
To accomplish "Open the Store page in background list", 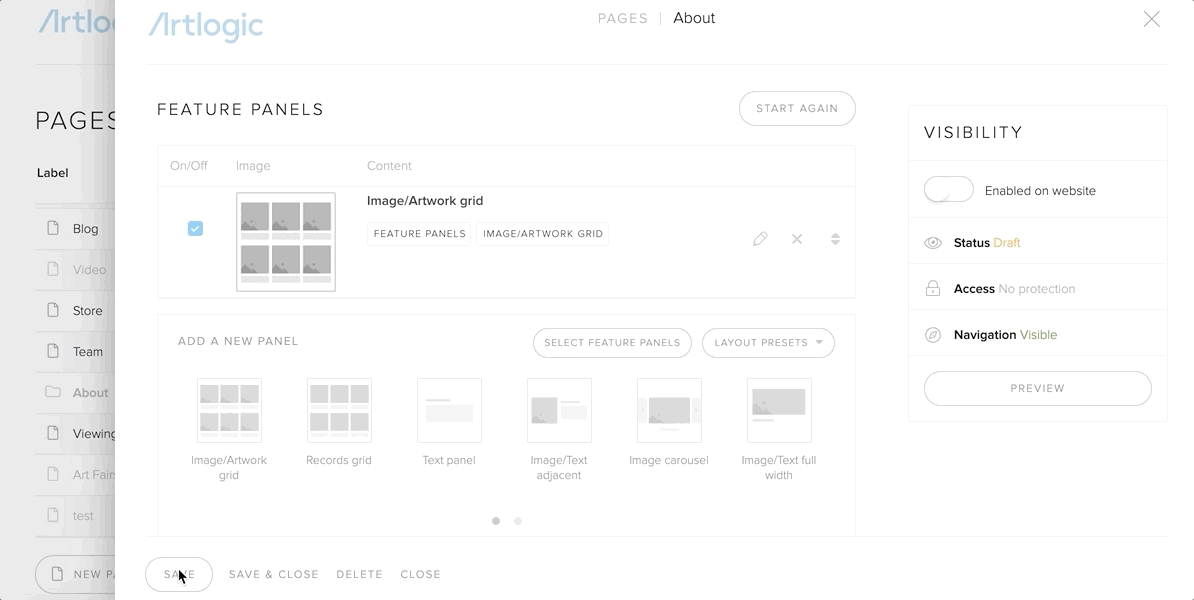I will [x=88, y=311].
